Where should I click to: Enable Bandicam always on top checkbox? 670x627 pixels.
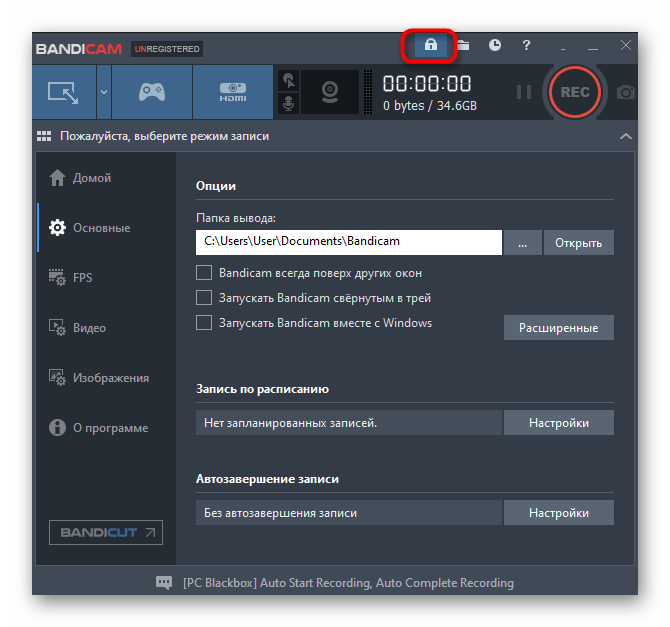[204, 273]
